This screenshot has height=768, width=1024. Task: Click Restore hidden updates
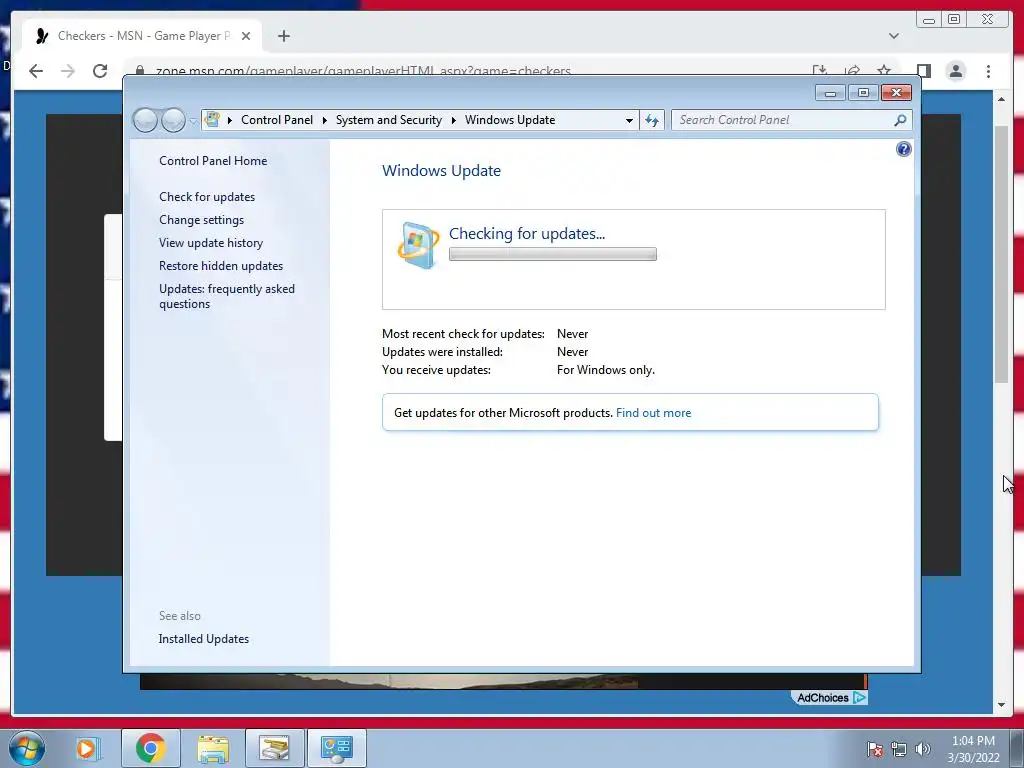pos(221,266)
